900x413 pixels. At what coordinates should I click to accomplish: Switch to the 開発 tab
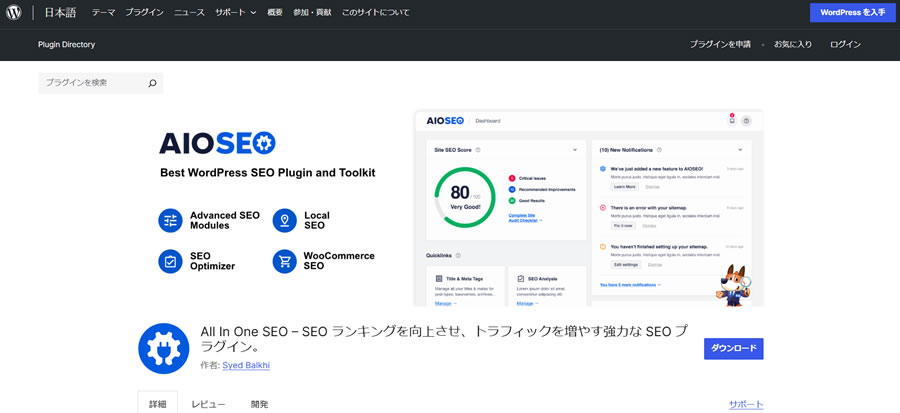259,404
